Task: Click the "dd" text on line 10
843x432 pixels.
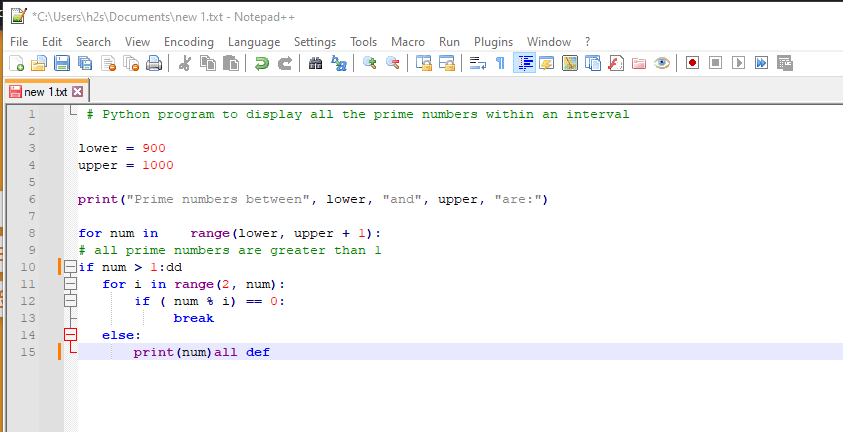Action: pos(174,267)
